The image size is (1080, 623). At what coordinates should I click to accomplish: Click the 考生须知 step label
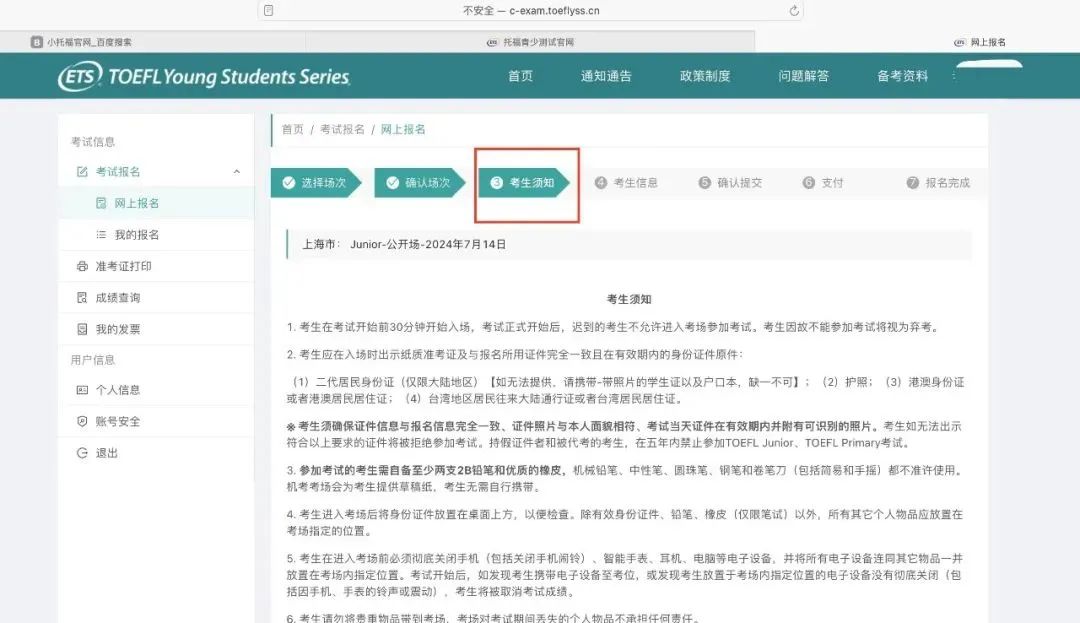pyautogui.click(x=531, y=182)
